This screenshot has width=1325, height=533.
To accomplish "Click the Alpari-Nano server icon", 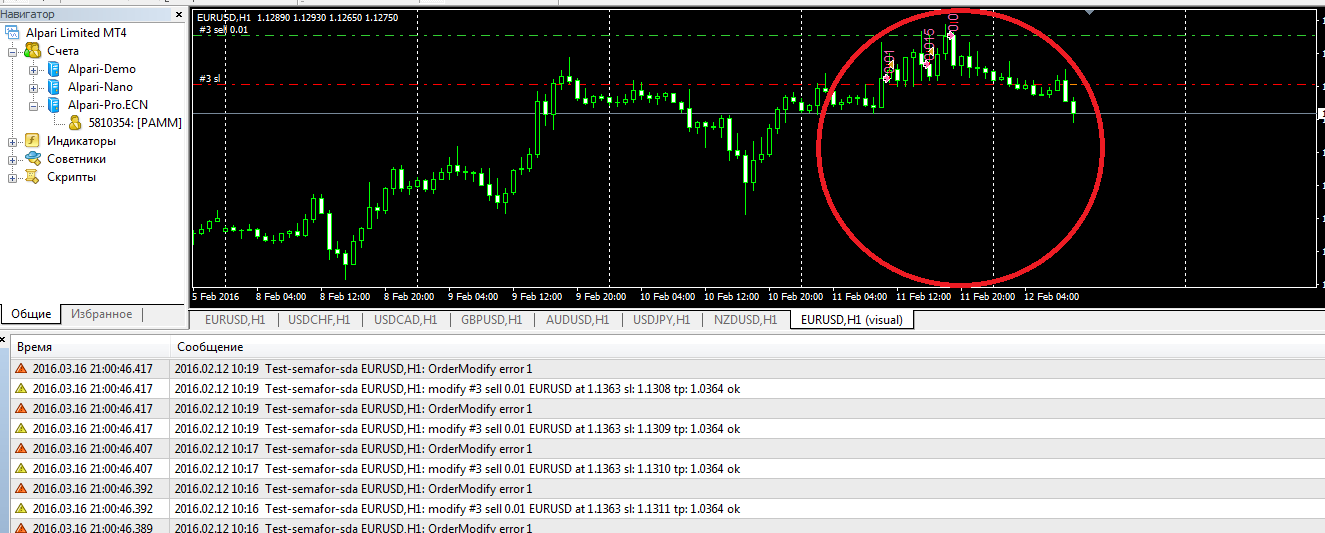I will (x=53, y=87).
